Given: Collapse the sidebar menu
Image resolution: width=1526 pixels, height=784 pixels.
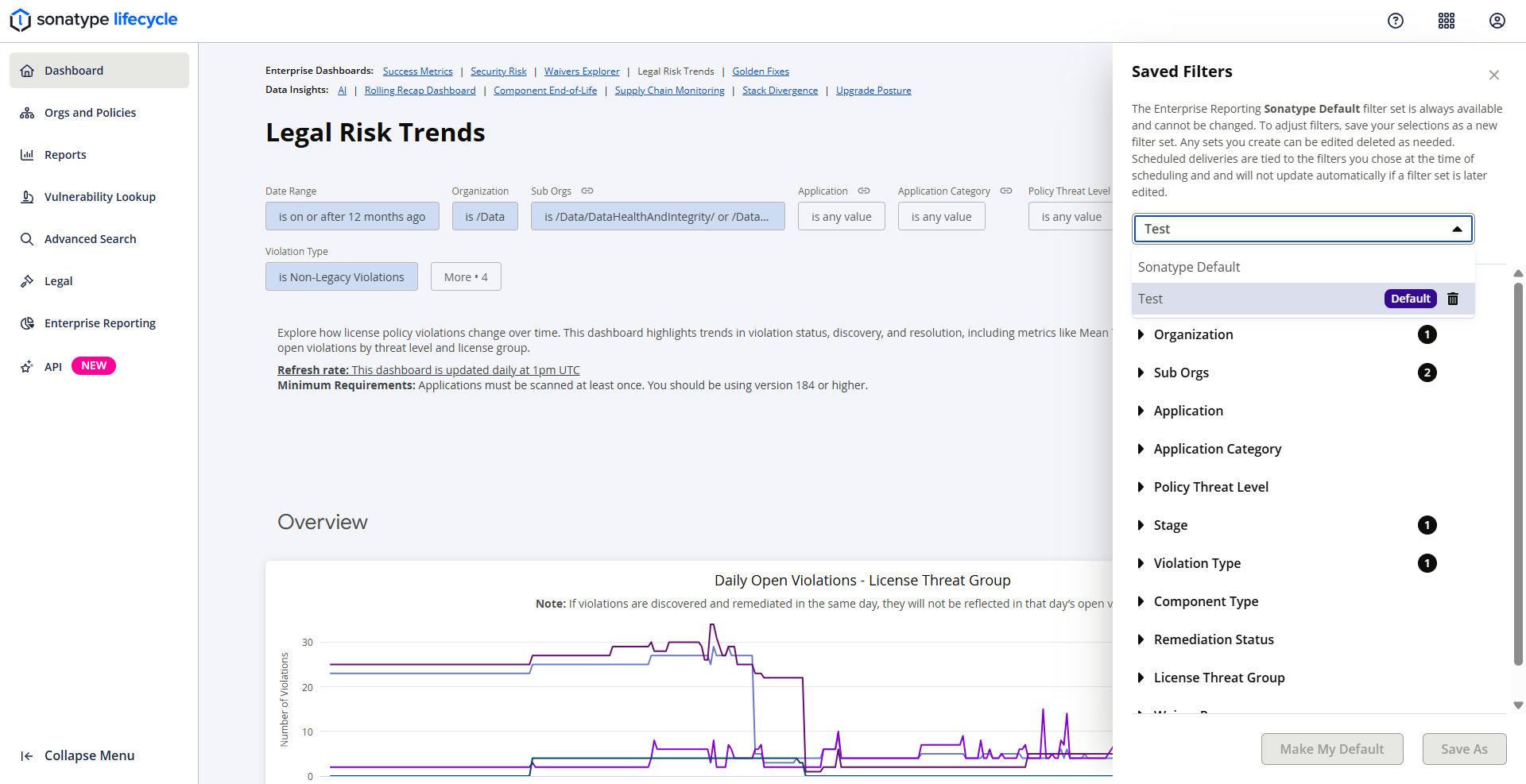Looking at the screenshot, I should [x=77, y=755].
